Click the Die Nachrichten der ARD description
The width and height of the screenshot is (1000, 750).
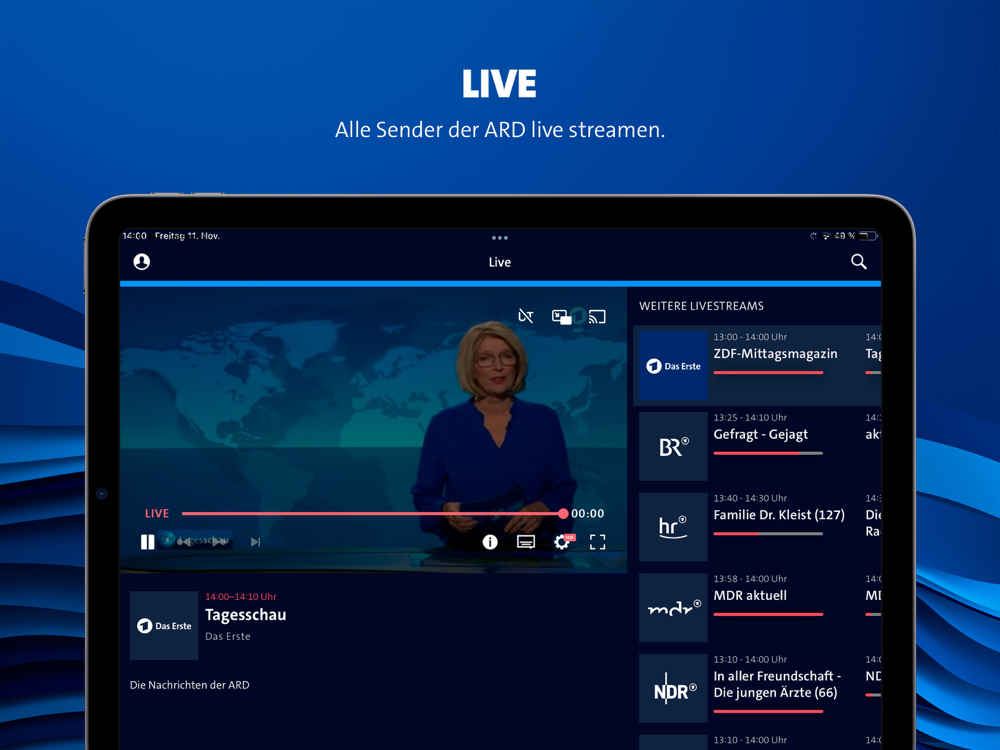coord(189,685)
